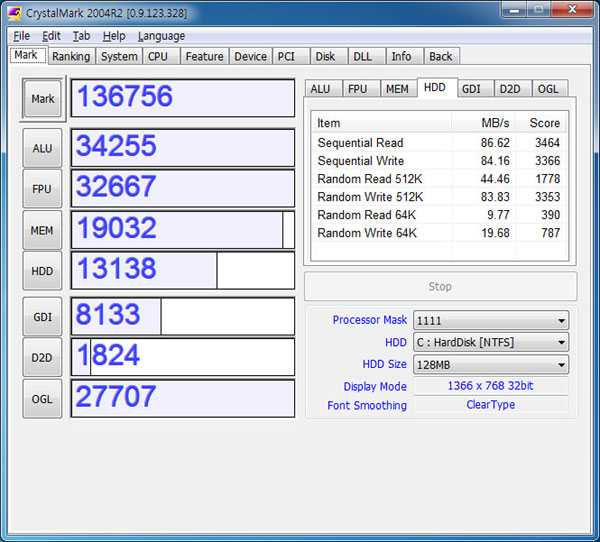Open the Tab menu
600x542 pixels.
(x=81, y=36)
